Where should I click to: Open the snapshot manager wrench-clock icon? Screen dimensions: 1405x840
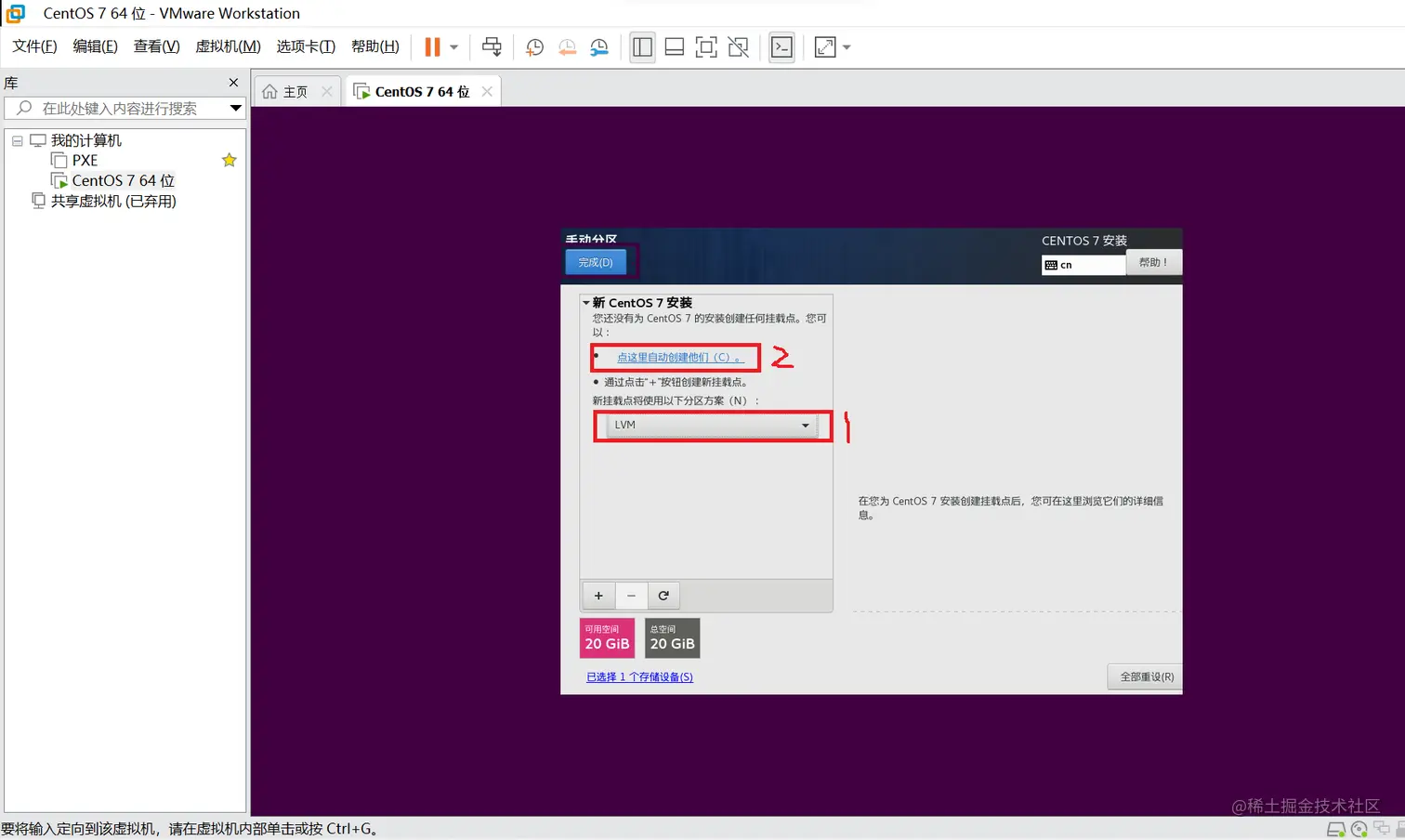coord(599,46)
